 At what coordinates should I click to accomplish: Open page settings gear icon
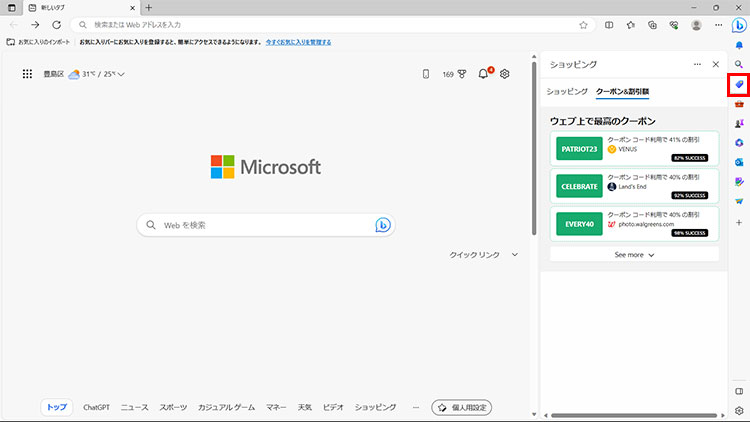tap(505, 74)
